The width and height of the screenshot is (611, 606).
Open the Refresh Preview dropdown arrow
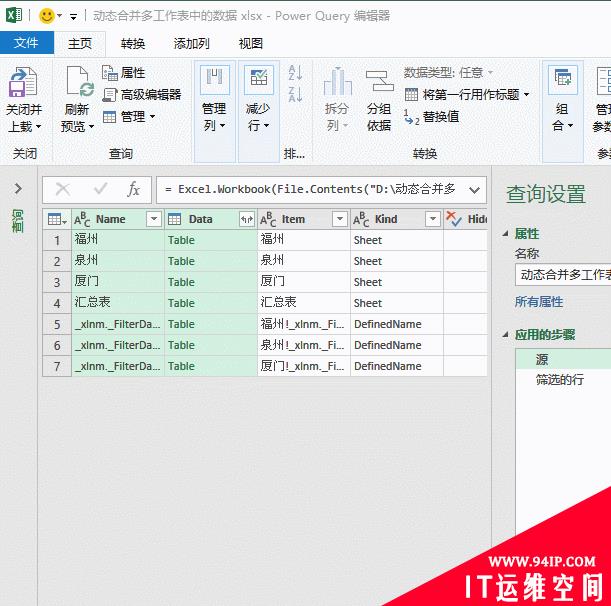[91, 127]
